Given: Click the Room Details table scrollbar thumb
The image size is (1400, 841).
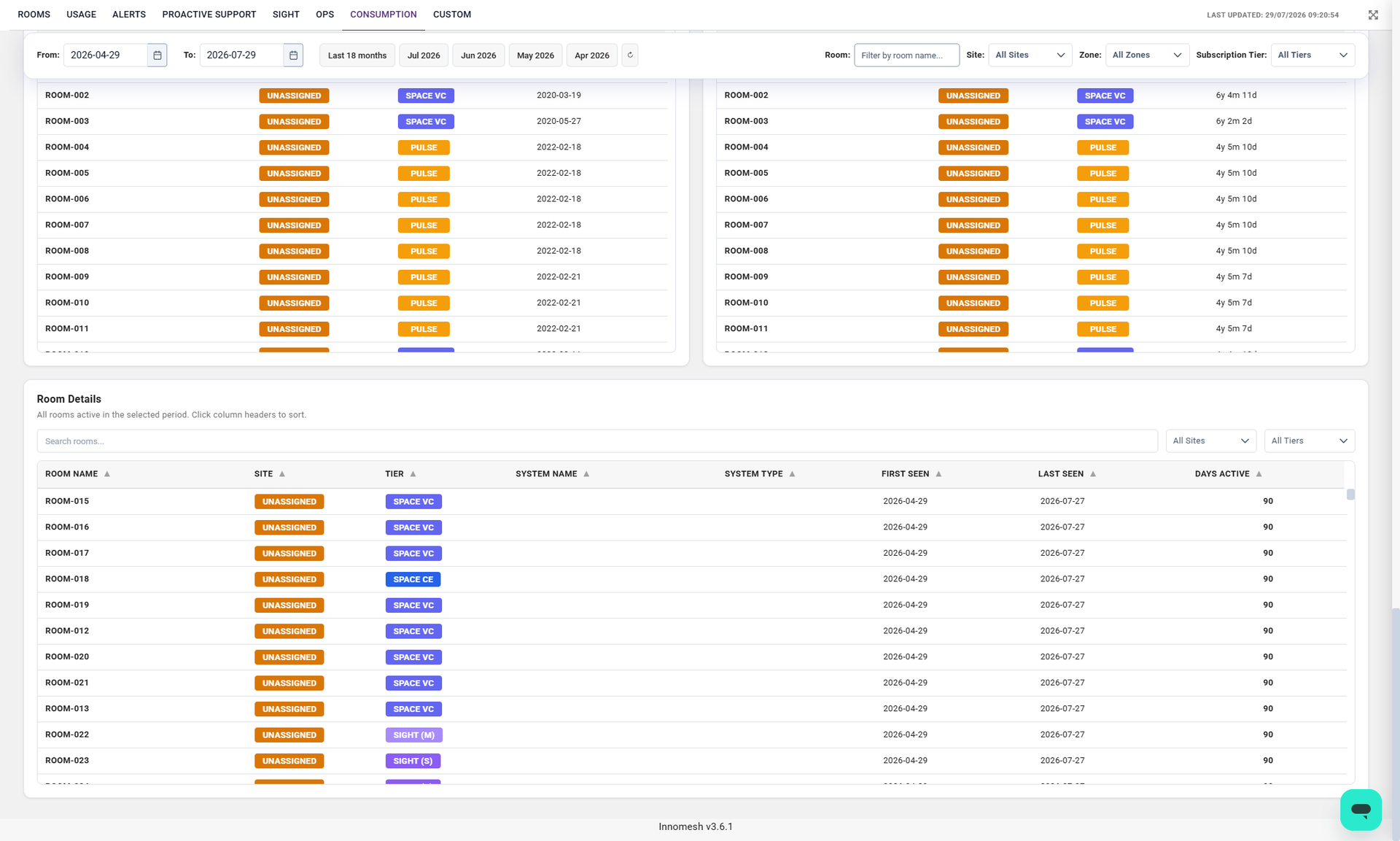Looking at the screenshot, I should tap(1350, 495).
